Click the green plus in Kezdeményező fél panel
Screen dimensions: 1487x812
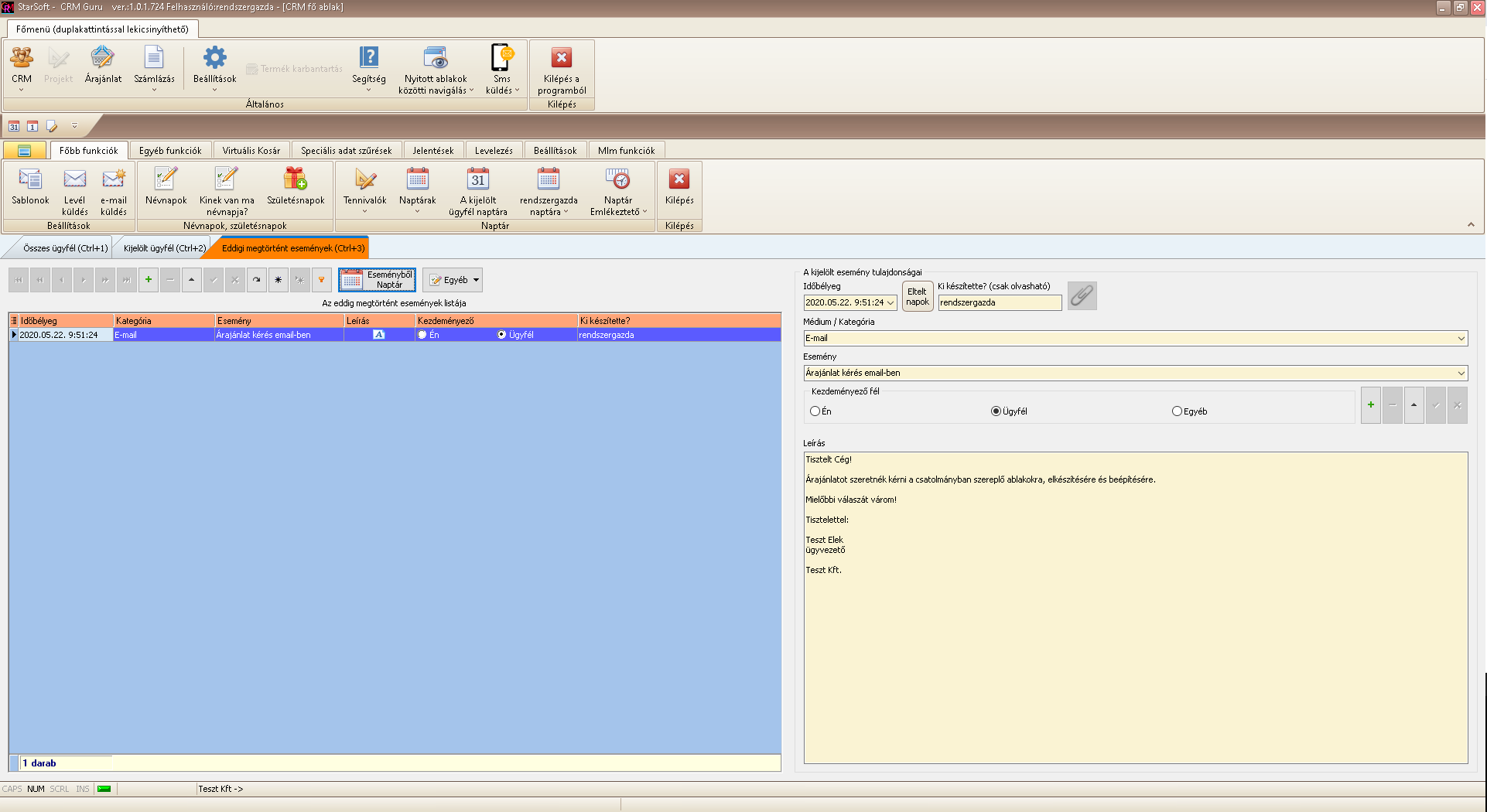coord(1371,405)
